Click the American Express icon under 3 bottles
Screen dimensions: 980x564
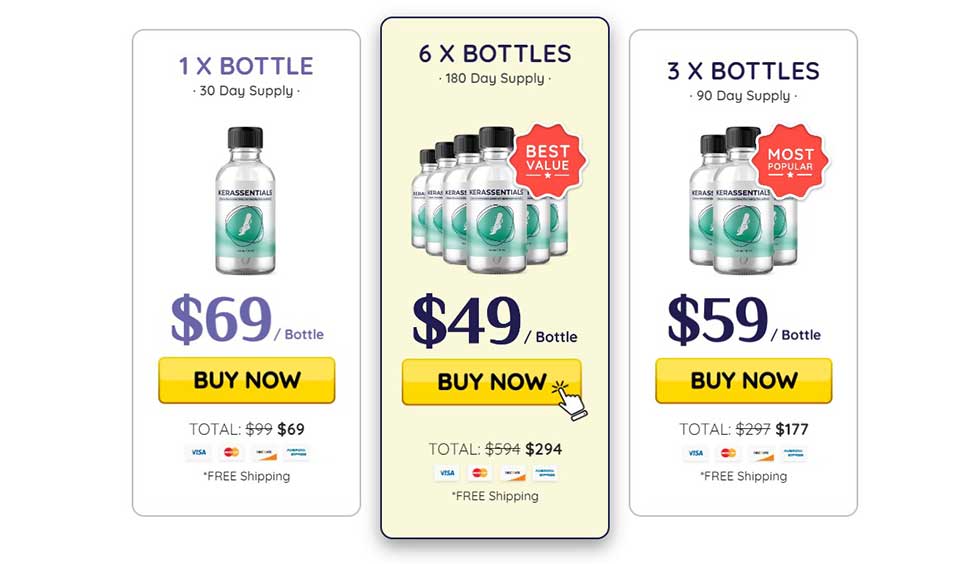pos(791,453)
